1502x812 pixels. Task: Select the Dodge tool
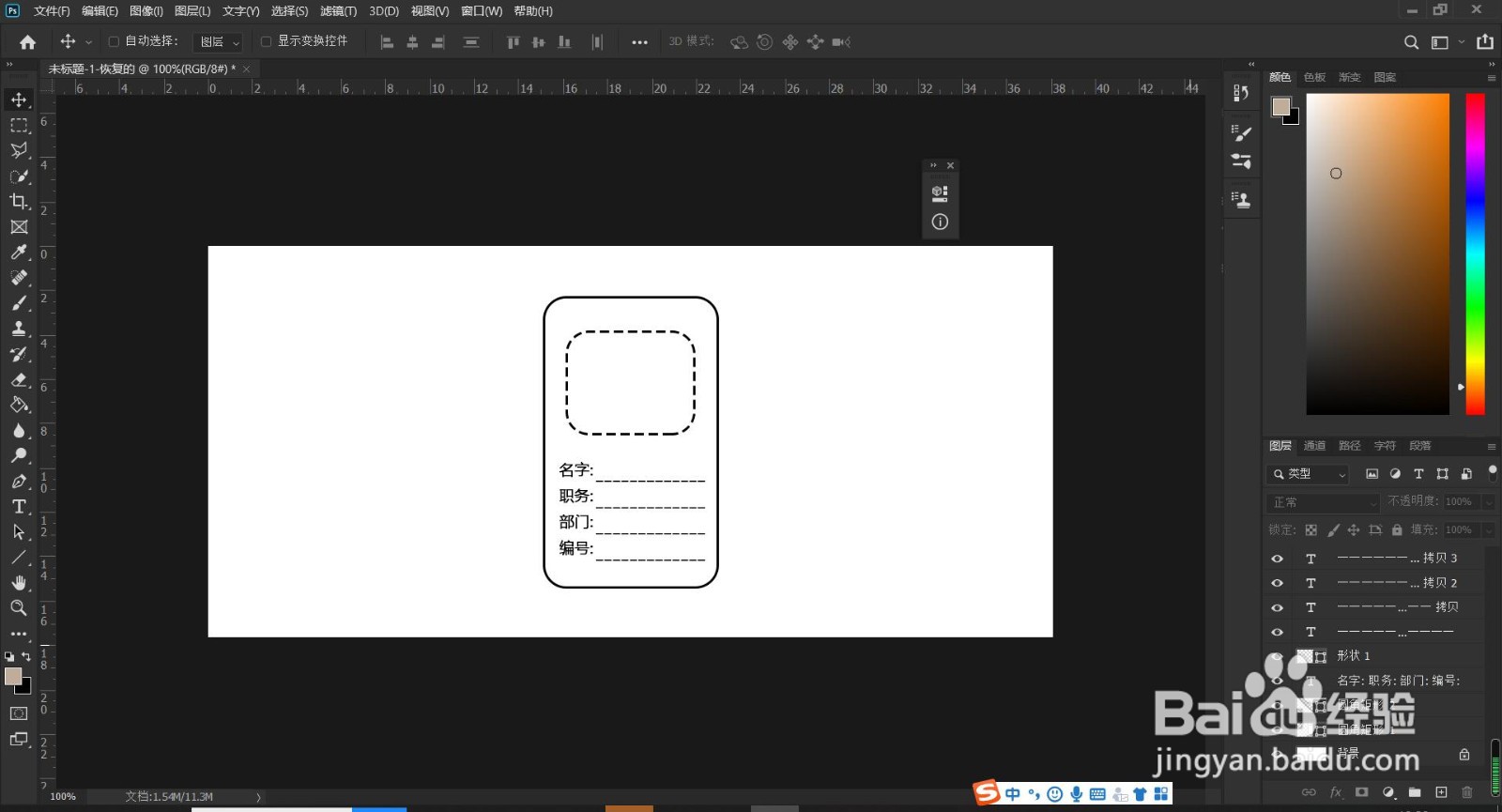19,455
